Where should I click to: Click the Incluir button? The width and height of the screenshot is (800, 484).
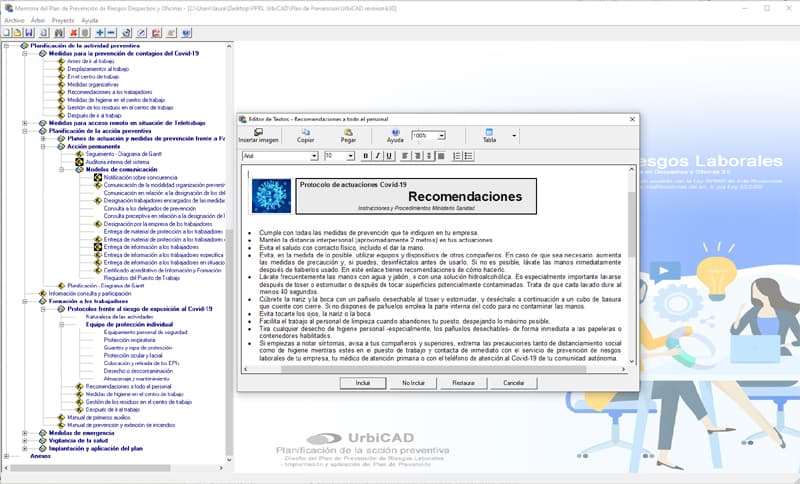[x=363, y=383]
